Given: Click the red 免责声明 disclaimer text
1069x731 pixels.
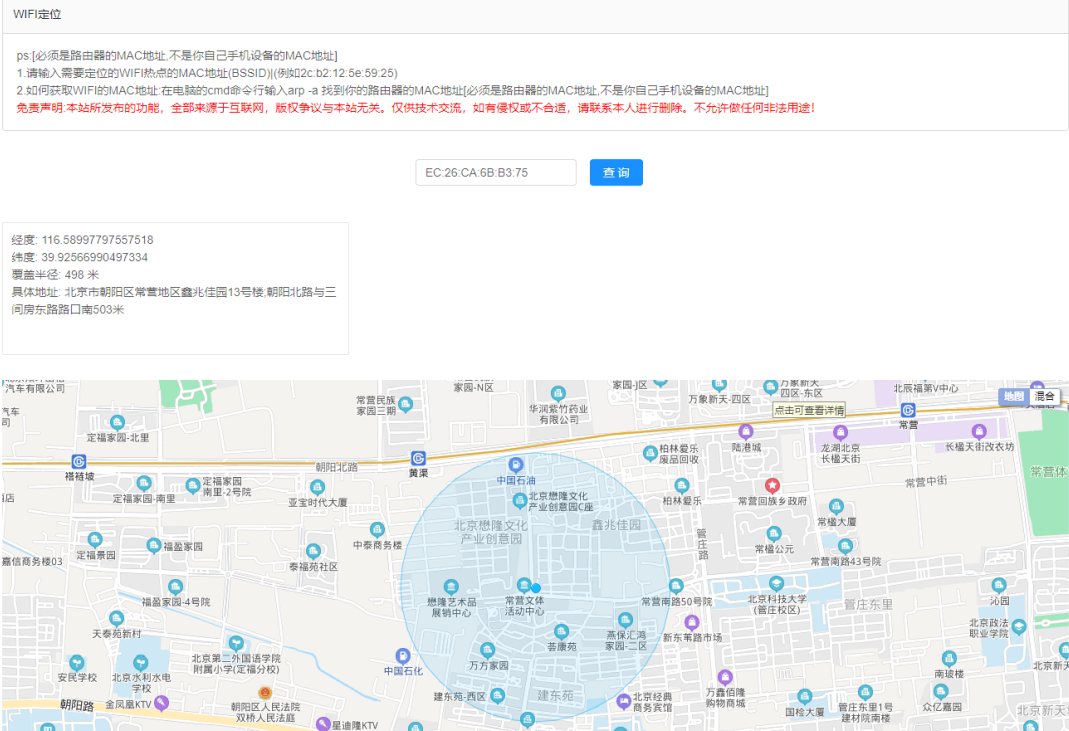Looking at the screenshot, I should [x=416, y=108].
